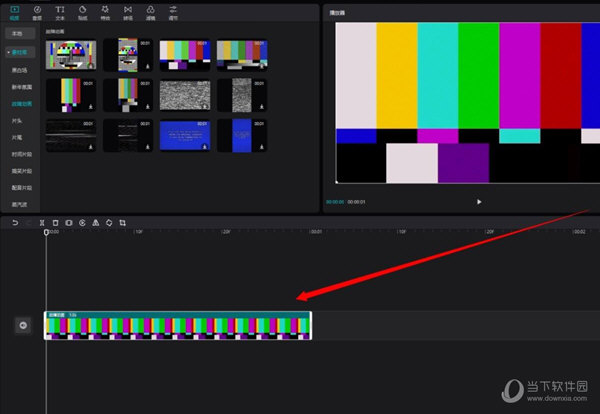Screen dimensions: 600x414
Task: Open the Stickers tab icon
Action: [x=83, y=12]
